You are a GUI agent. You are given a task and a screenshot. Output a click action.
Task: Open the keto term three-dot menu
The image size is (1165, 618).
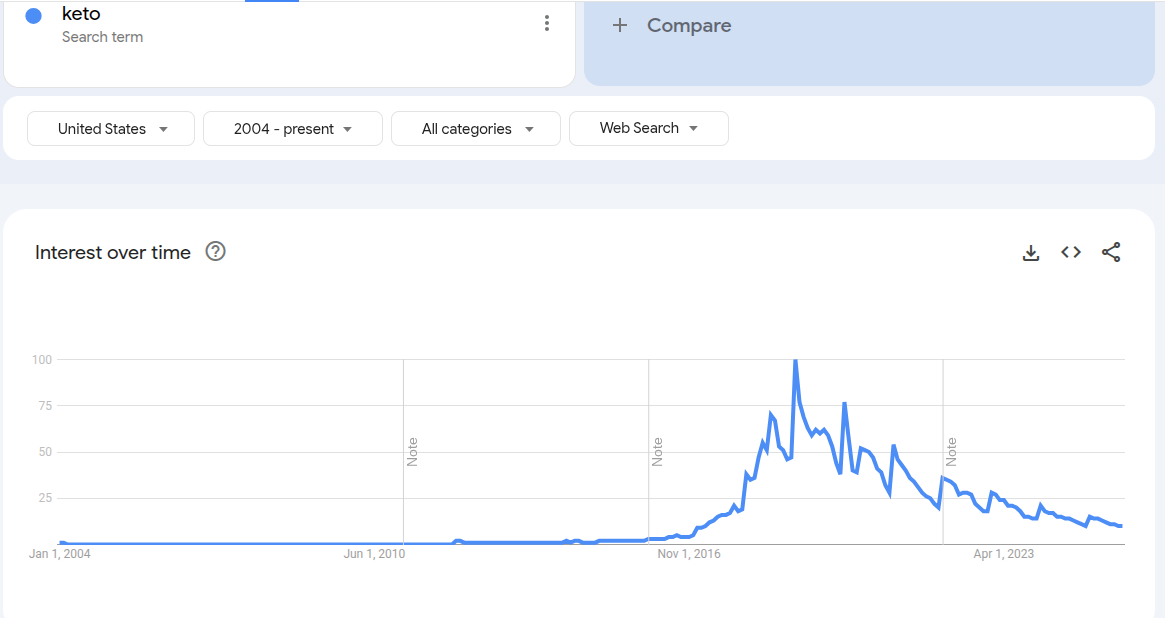coord(546,23)
